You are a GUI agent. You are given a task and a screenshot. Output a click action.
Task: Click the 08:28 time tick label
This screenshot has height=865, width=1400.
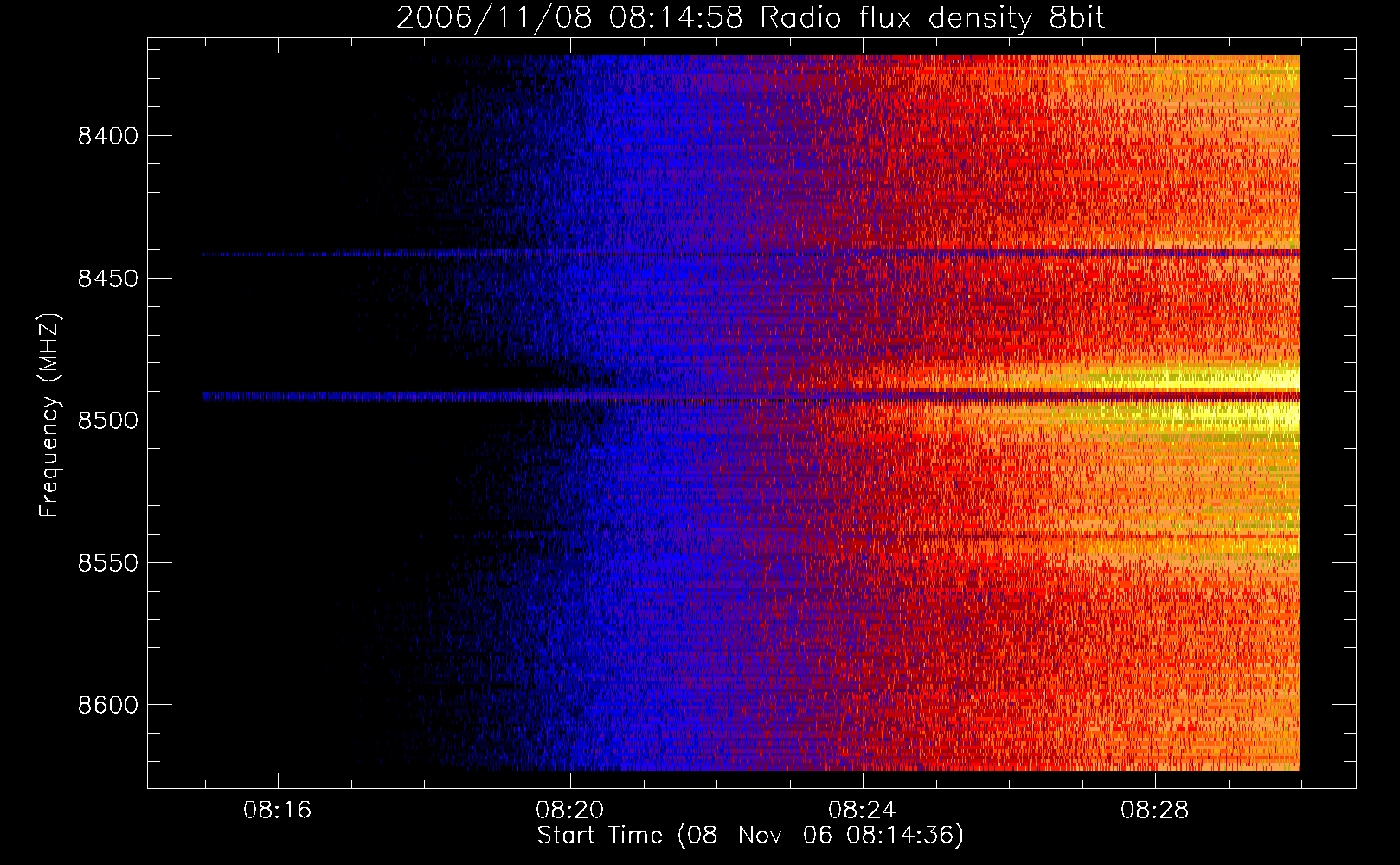(x=1154, y=811)
